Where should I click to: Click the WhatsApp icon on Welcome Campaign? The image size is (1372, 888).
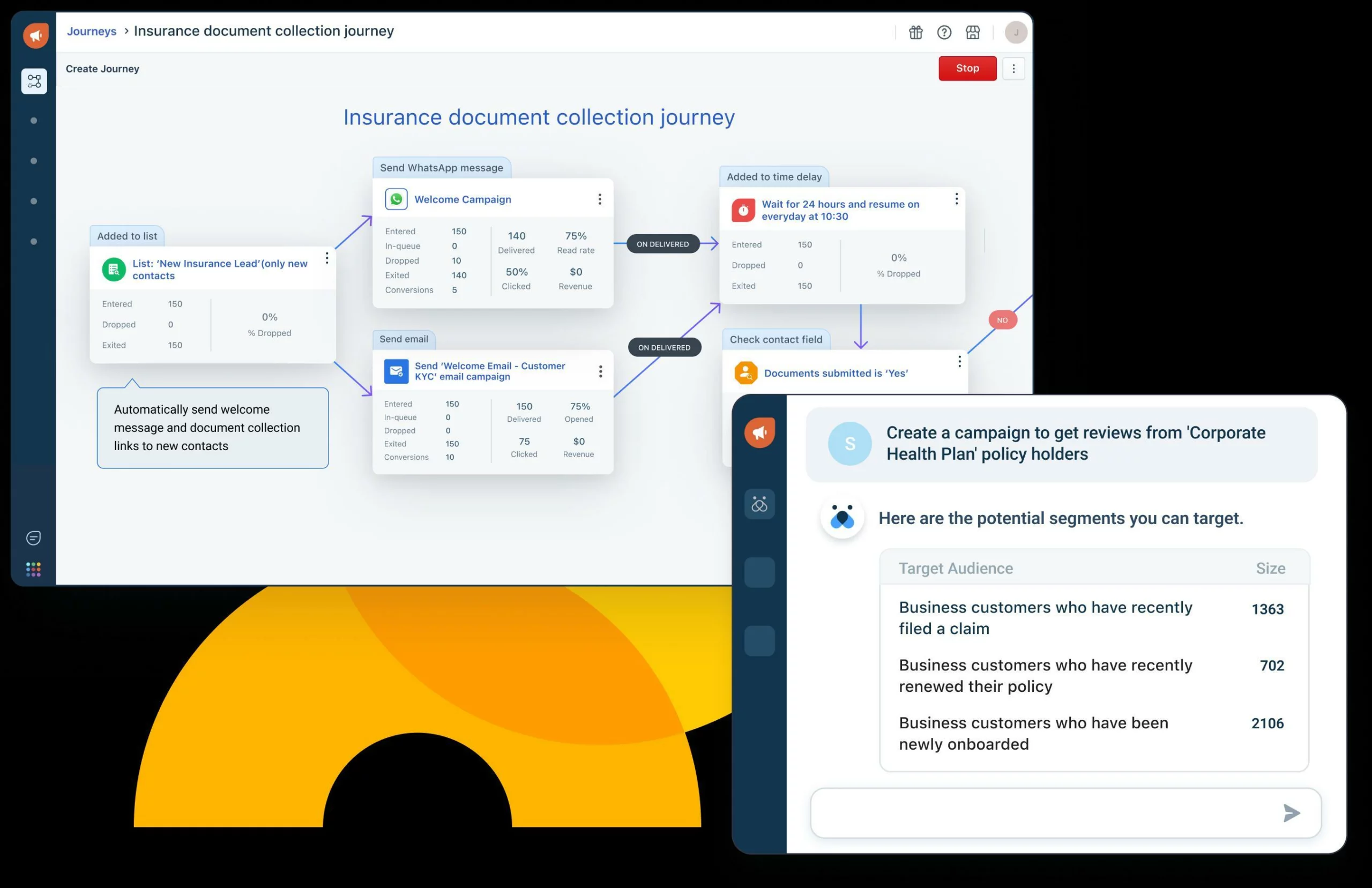point(396,199)
